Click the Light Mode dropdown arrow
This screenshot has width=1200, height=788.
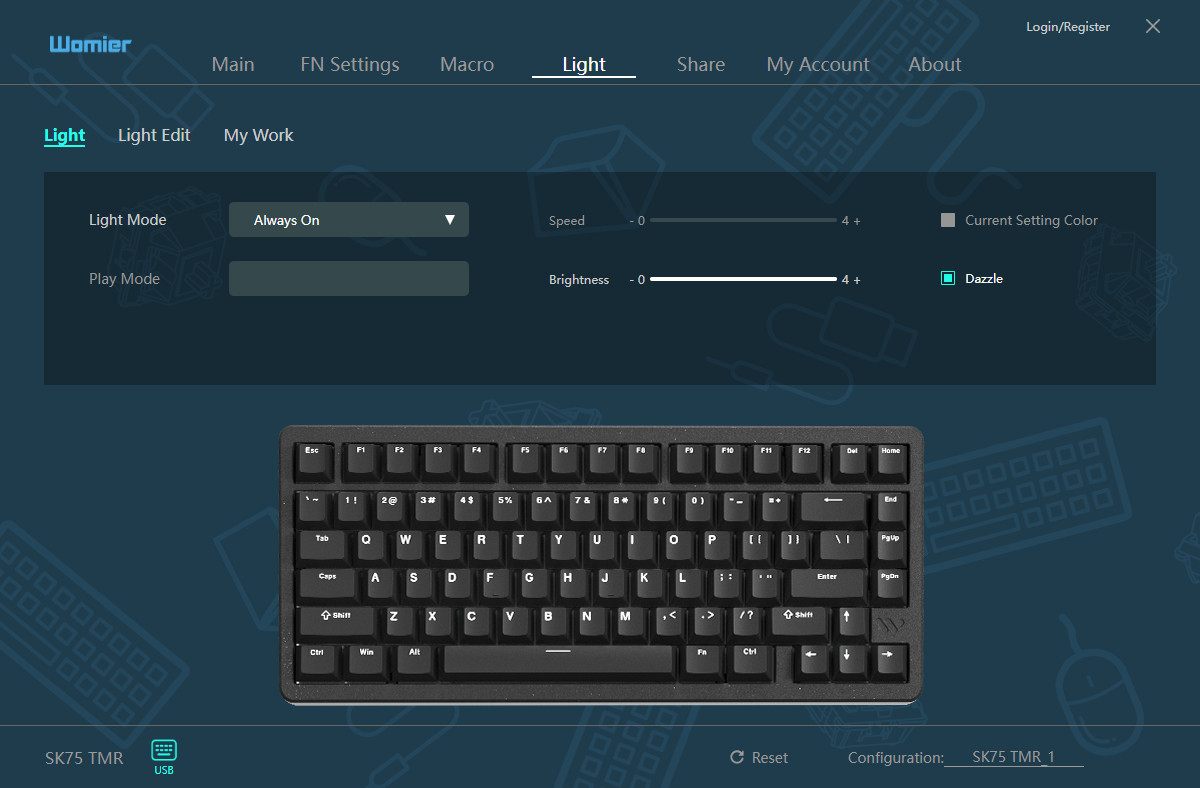point(450,220)
